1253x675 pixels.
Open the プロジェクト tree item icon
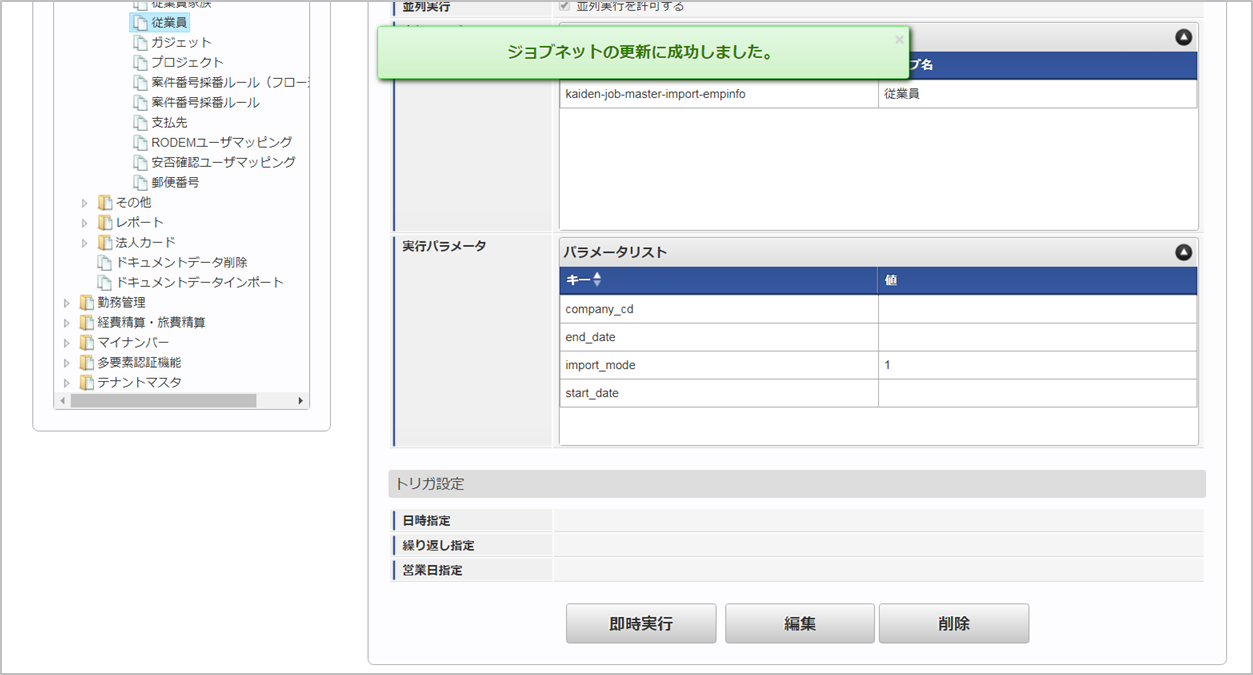pyautogui.click(x=140, y=62)
